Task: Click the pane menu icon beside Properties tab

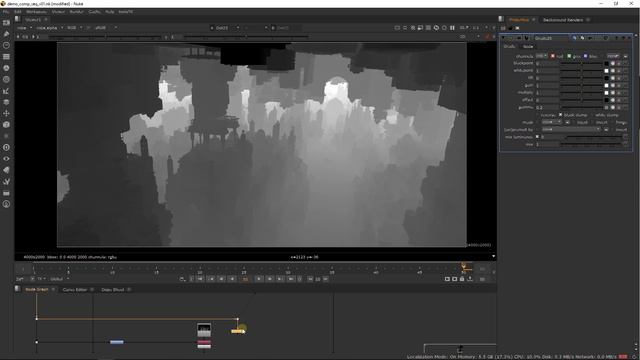Action: coord(501,19)
